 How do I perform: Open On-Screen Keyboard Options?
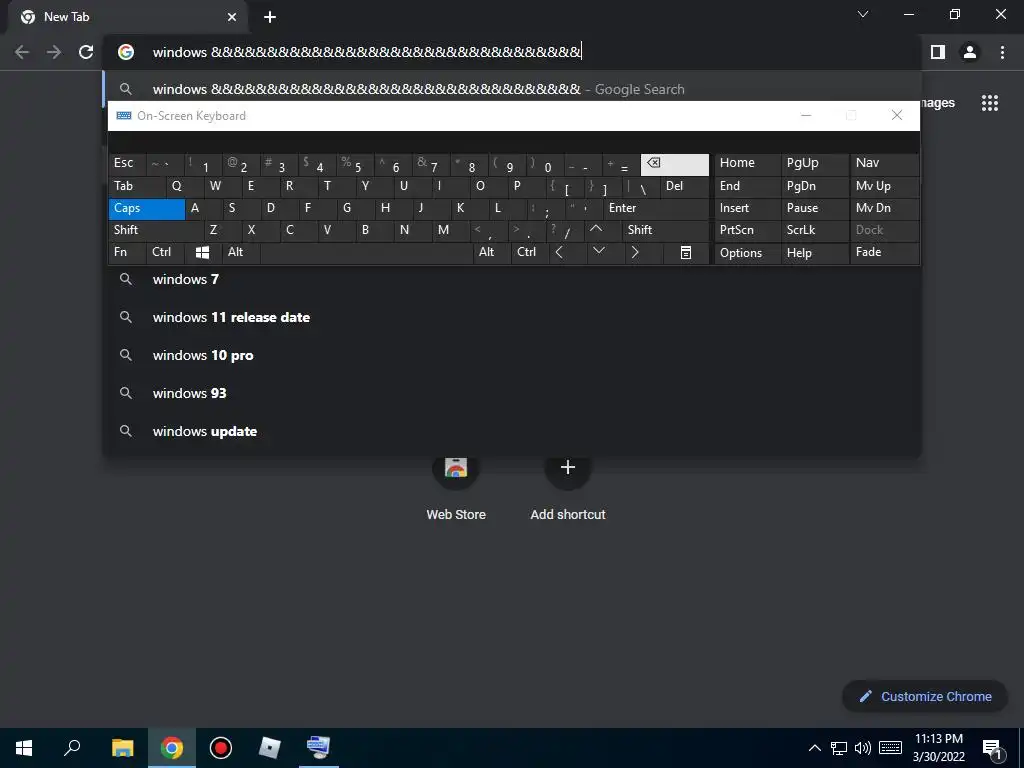tap(748, 253)
